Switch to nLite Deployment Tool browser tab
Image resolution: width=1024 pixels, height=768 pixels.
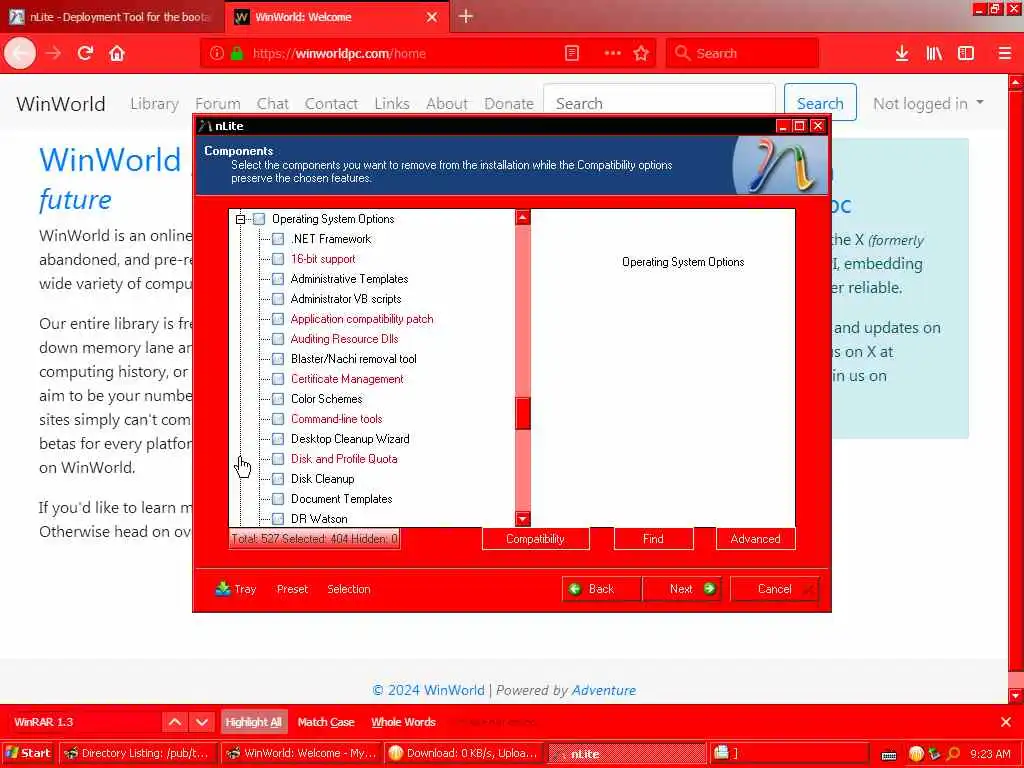[x=112, y=17]
